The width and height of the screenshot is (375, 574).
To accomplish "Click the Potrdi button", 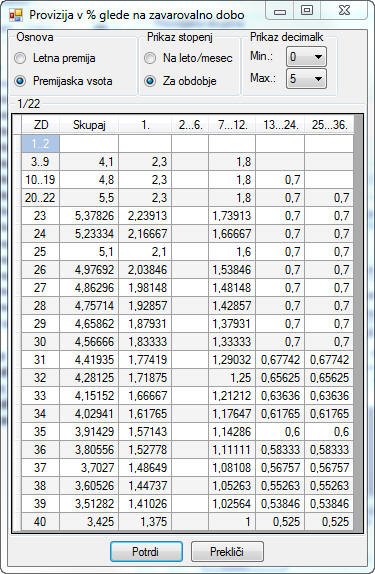I will coord(146,551).
